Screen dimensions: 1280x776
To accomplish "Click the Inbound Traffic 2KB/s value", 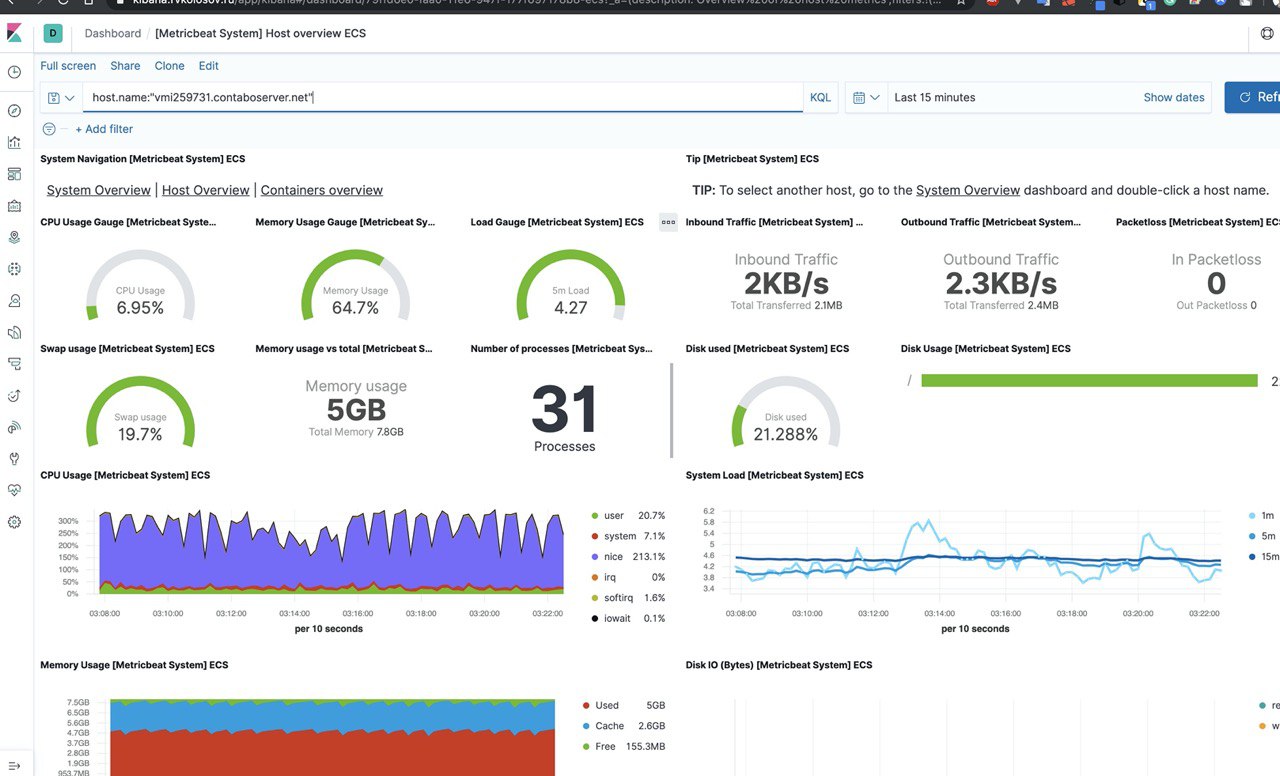I will [786, 284].
